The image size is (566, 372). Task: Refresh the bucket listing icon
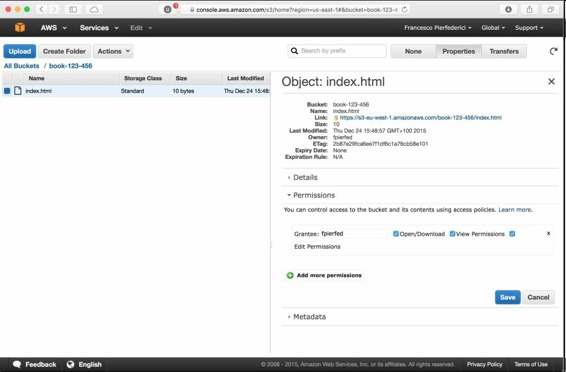click(x=553, y=51)
